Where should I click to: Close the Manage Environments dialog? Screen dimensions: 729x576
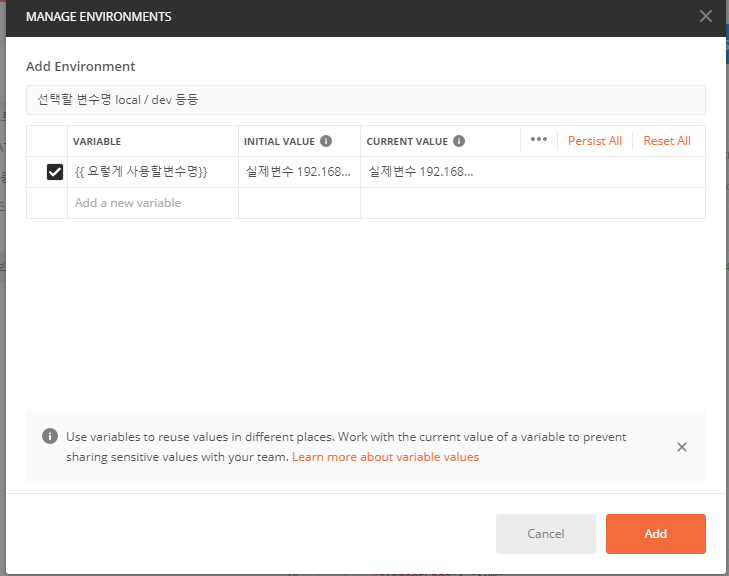[x=705, y=16]
